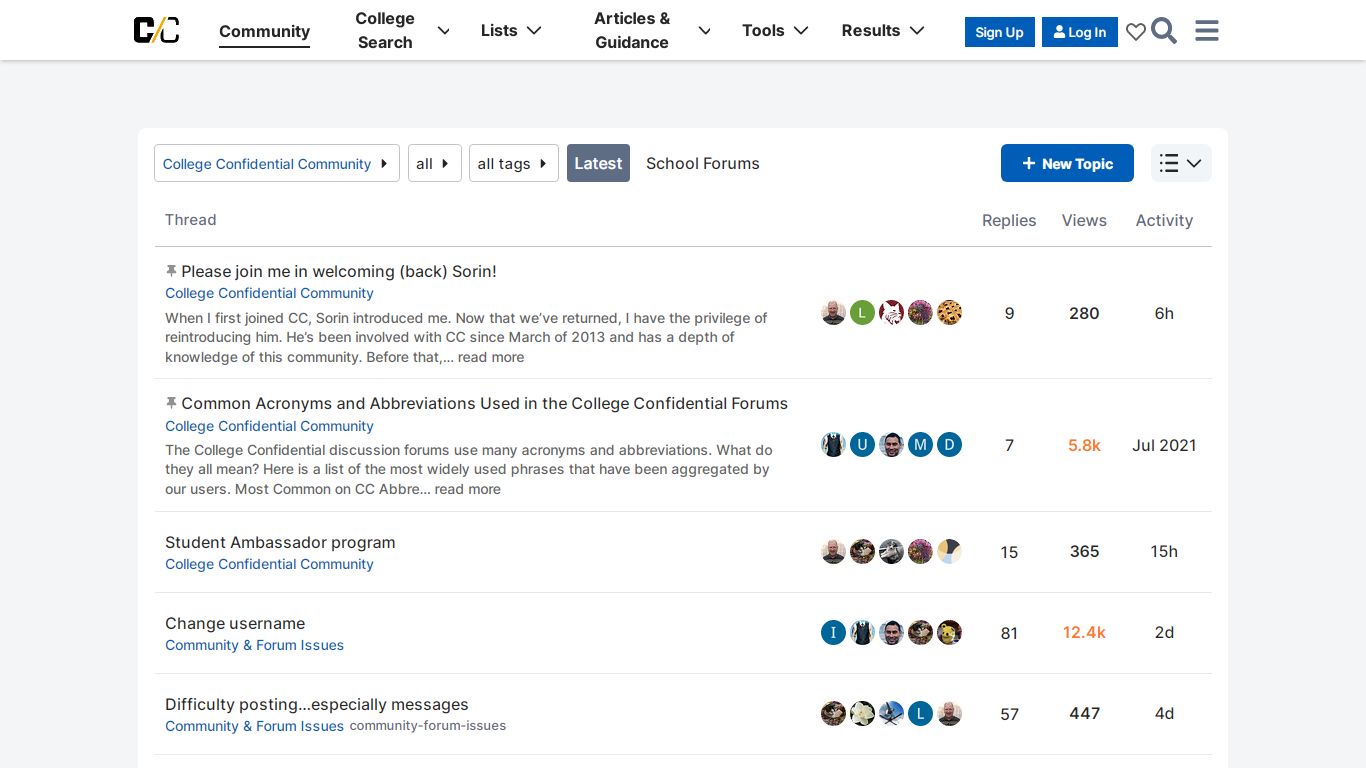The width and height of the screenshot is (1366, 768).
Task: Click 'read more' in Acronyms thread excerpt
Action: tap(468, 489)
